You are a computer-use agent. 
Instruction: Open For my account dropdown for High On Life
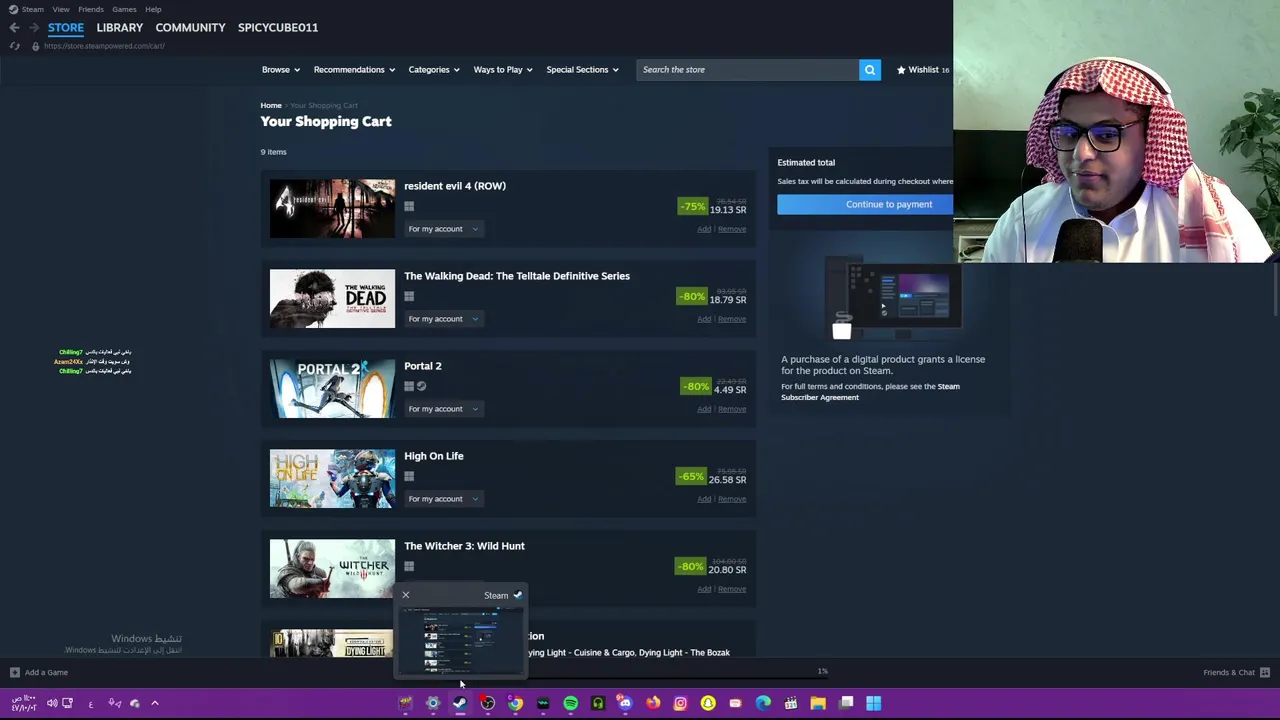click(x=443, y=499)
